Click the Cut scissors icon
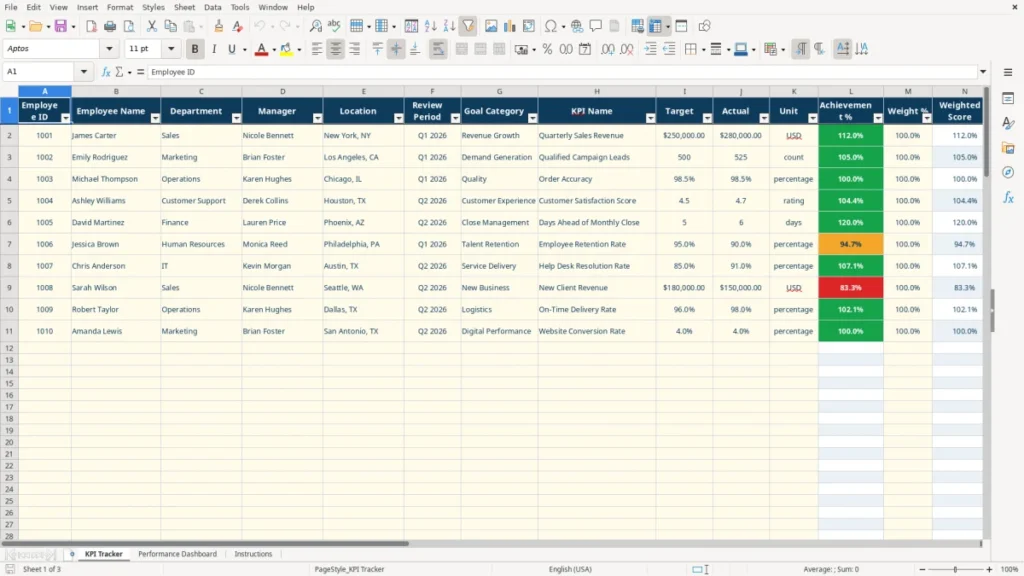 pos(152,26)
